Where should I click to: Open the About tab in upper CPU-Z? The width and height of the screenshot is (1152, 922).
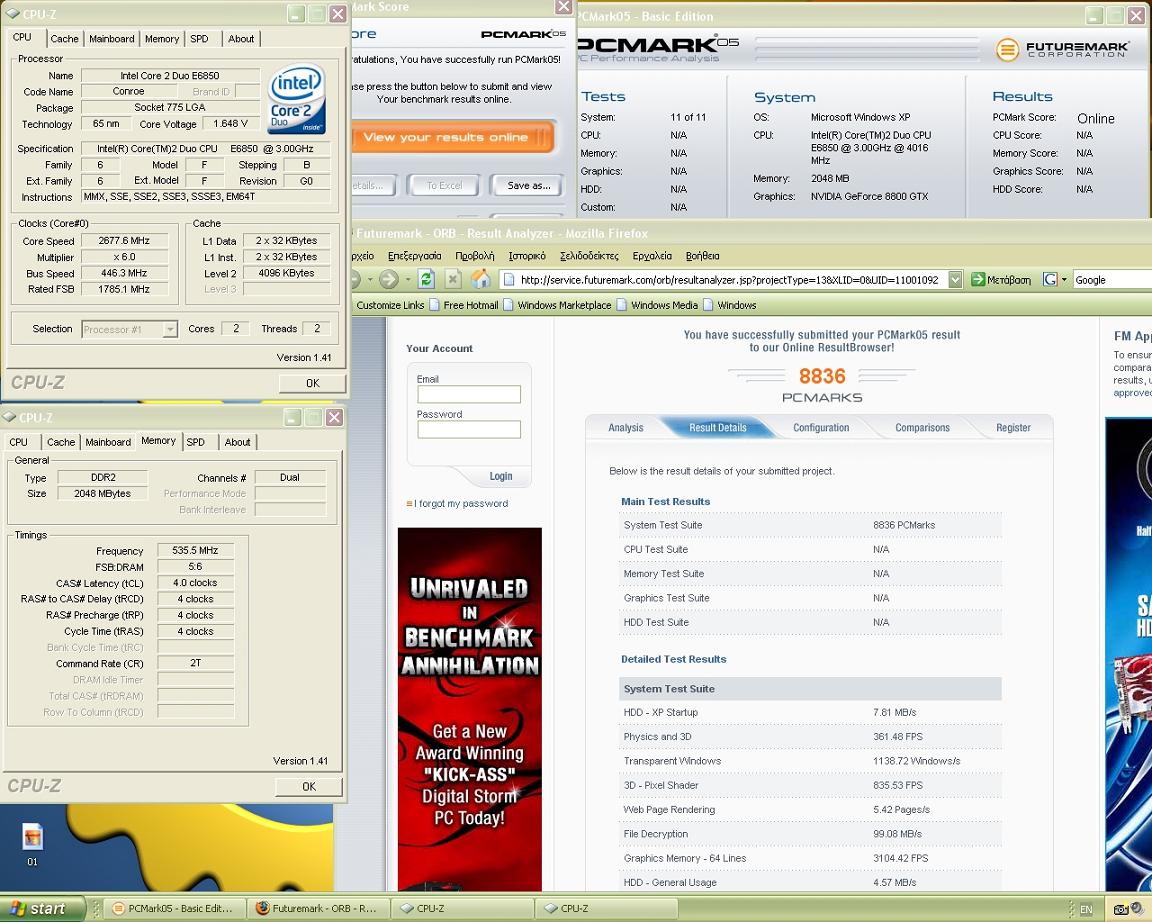[241, 39]
